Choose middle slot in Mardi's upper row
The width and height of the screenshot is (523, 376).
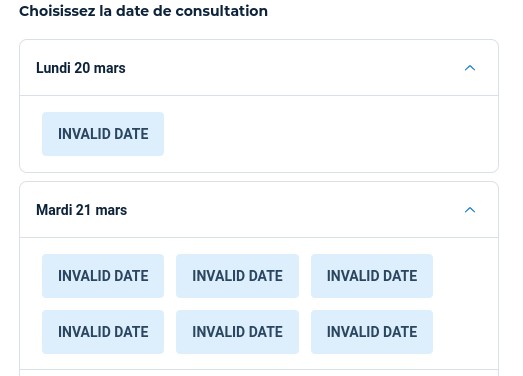237,276
